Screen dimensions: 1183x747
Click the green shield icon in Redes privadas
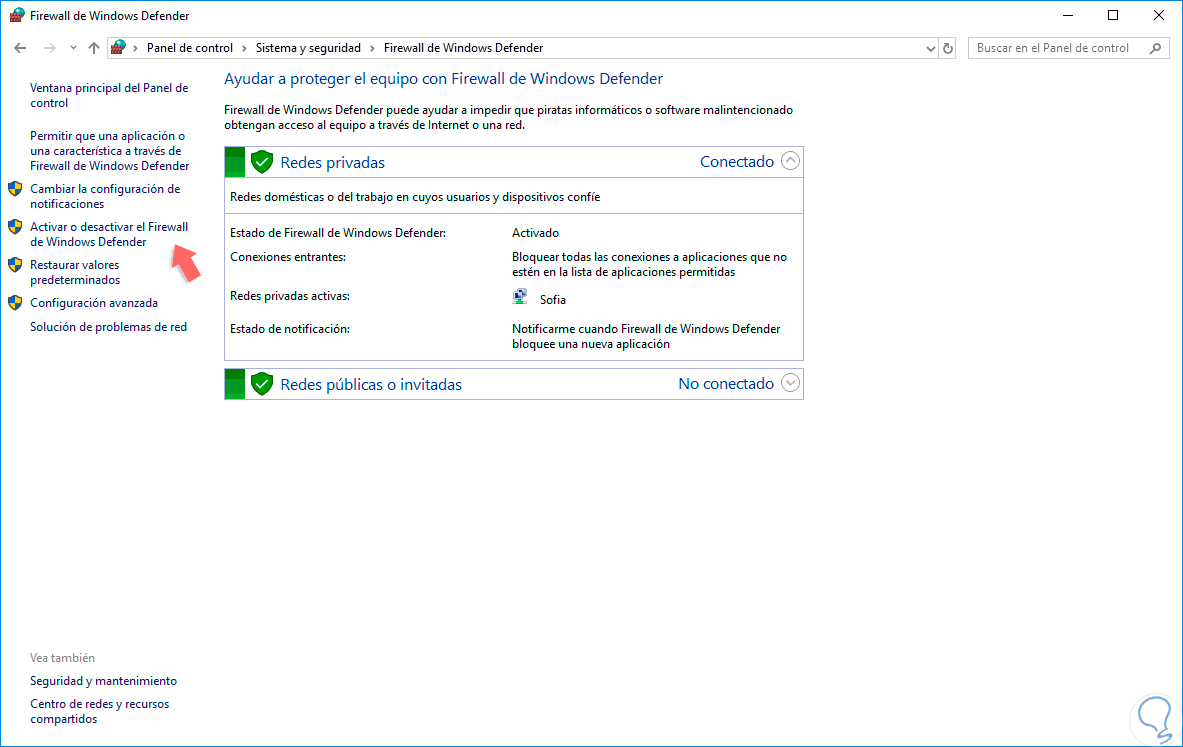[262, 161]
